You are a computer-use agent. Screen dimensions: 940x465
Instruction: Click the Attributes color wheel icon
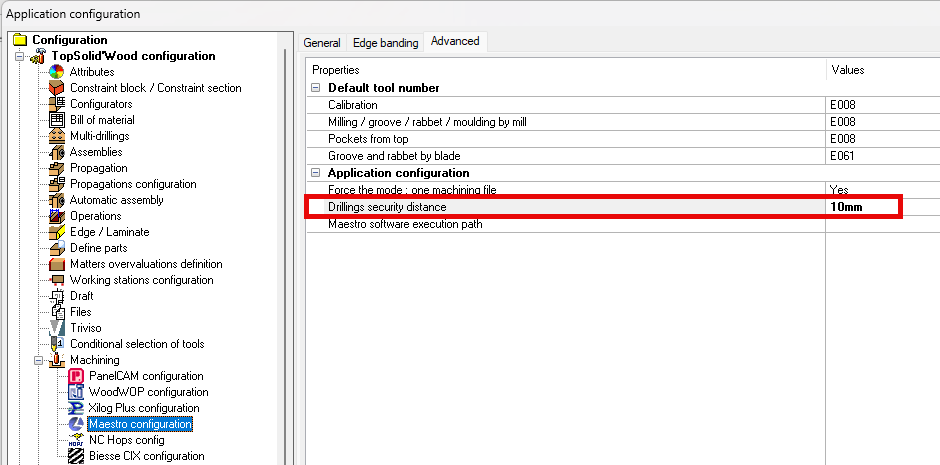point(57,72)
